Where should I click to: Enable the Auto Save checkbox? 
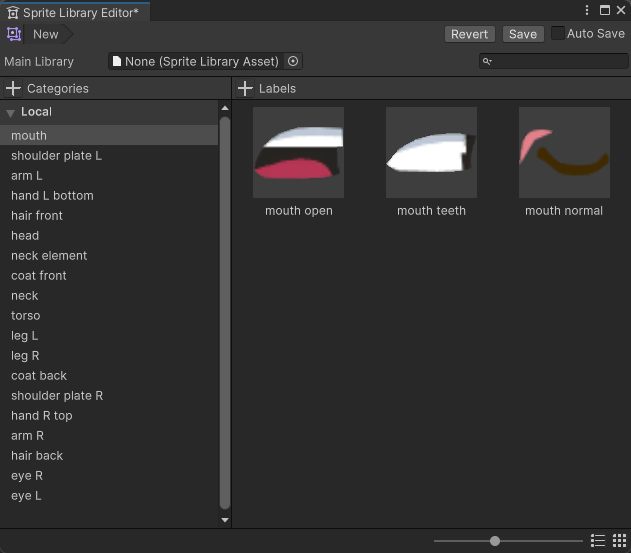tap(558, 33)
